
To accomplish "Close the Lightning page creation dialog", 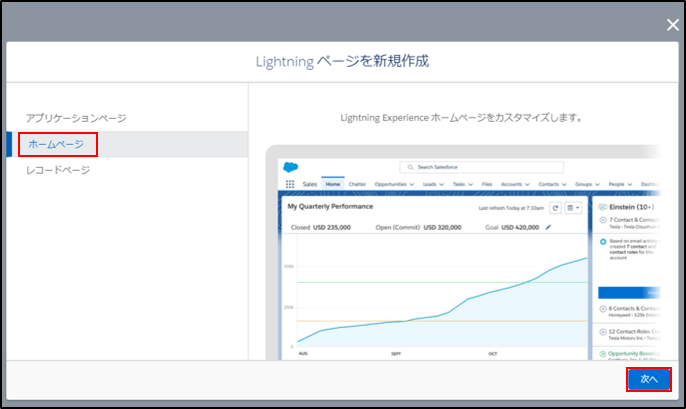I will point(672,25).
